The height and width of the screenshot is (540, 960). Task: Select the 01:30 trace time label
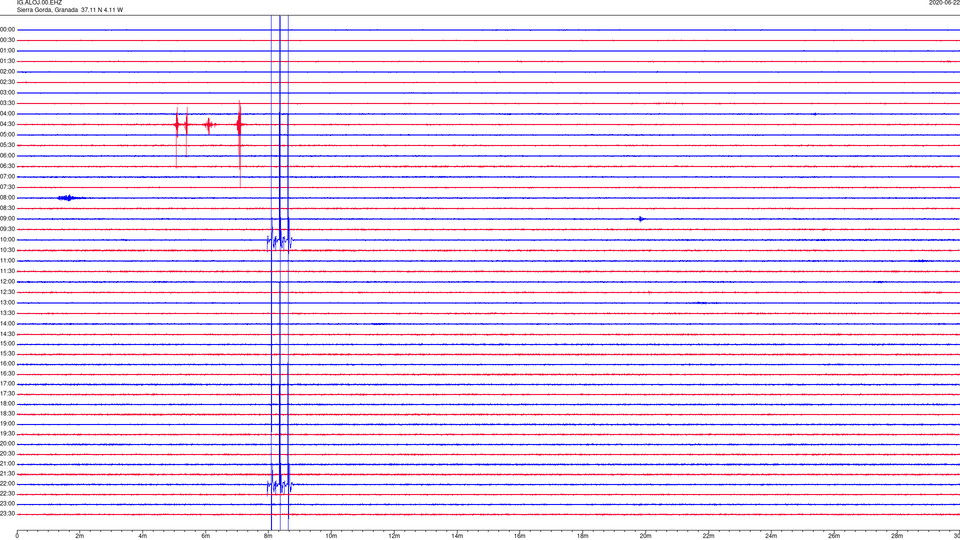(8, 61)
